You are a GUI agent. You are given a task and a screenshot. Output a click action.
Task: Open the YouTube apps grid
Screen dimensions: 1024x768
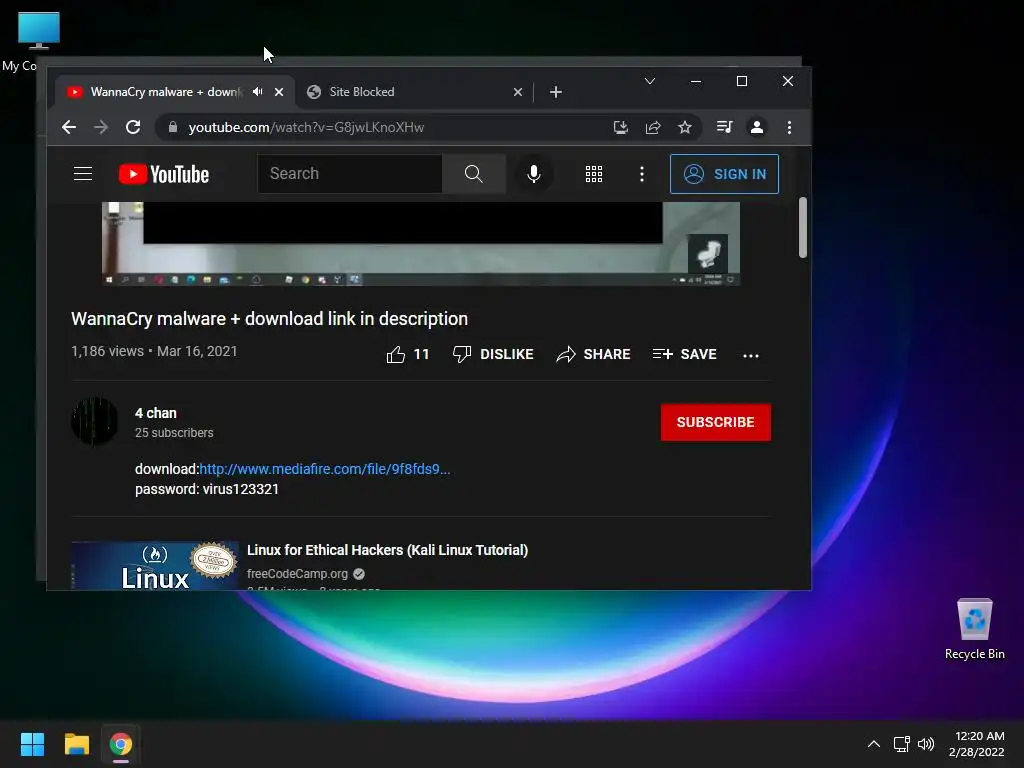point(594,174)
